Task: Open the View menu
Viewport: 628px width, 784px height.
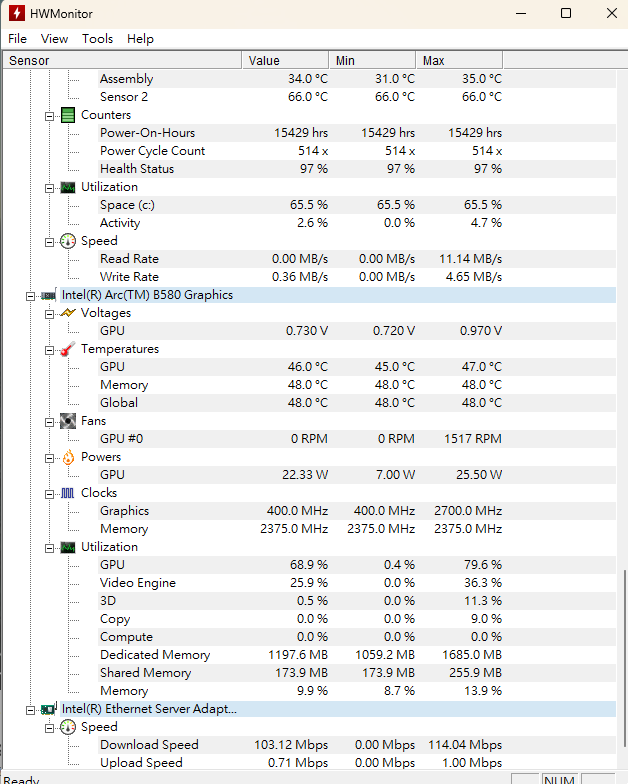Action: [54, 39]
